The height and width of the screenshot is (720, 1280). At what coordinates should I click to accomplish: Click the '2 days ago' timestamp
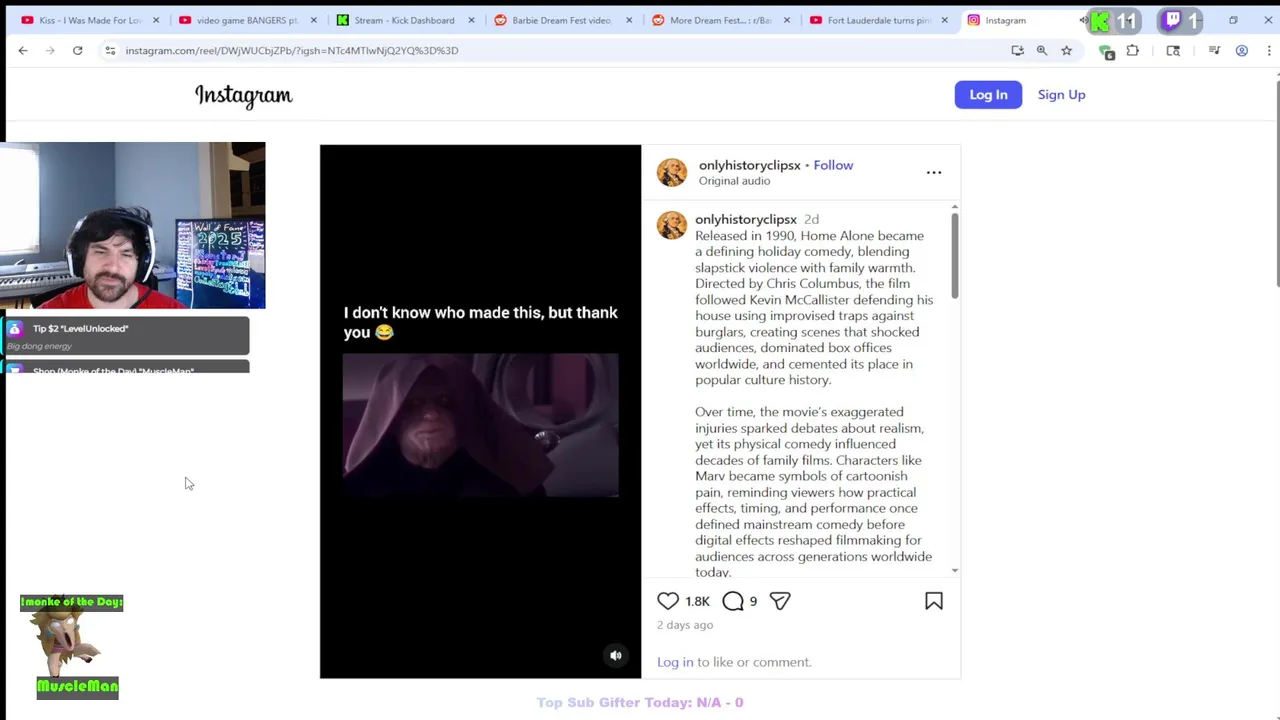685,625
